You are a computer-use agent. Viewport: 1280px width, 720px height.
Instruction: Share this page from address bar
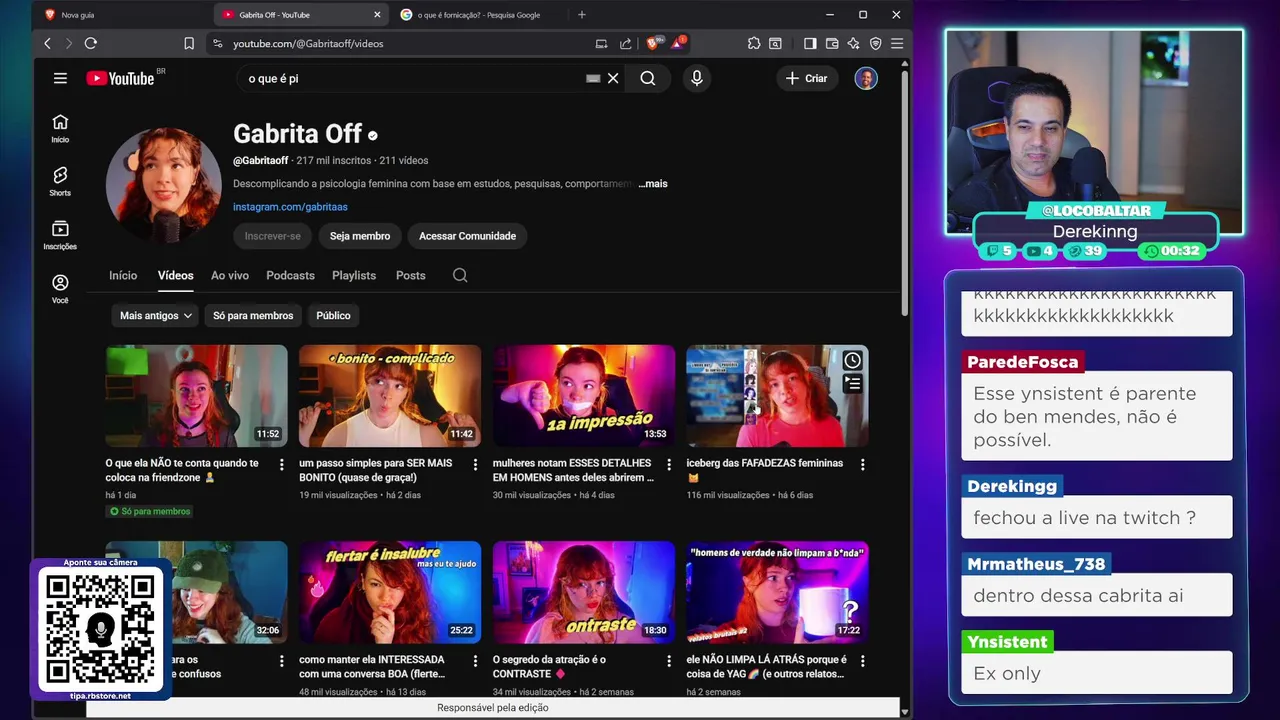626,43
